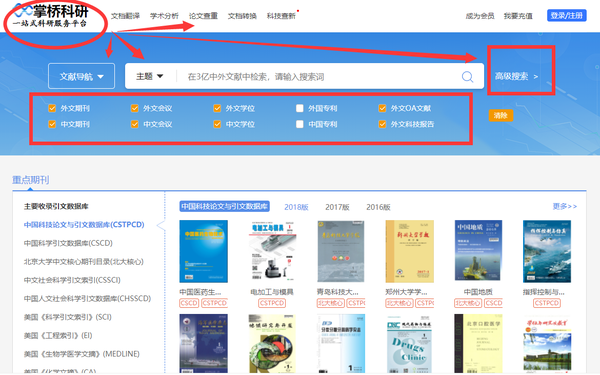Select the 中国科技论文与引文数据库 tab

225,207
